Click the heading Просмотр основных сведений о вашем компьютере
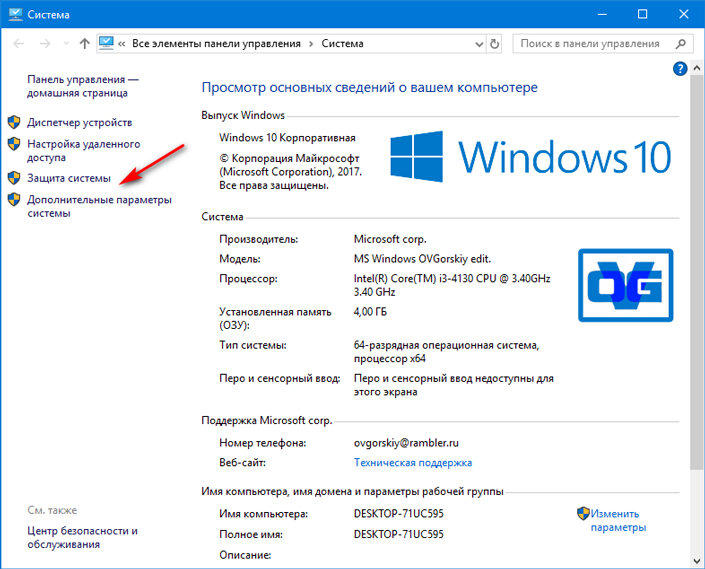The height and width of the screenshot is (569, 705). [369, 87]
